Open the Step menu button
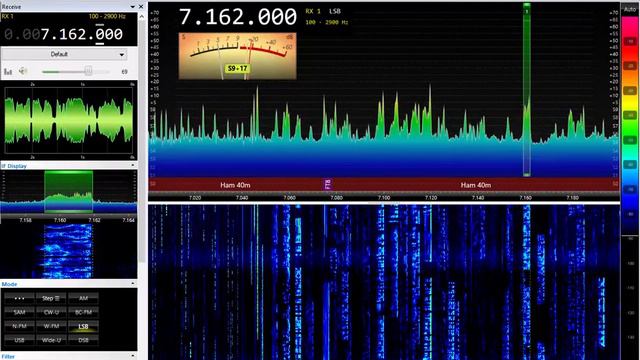The image size is (640, 360). pos(51,298)
